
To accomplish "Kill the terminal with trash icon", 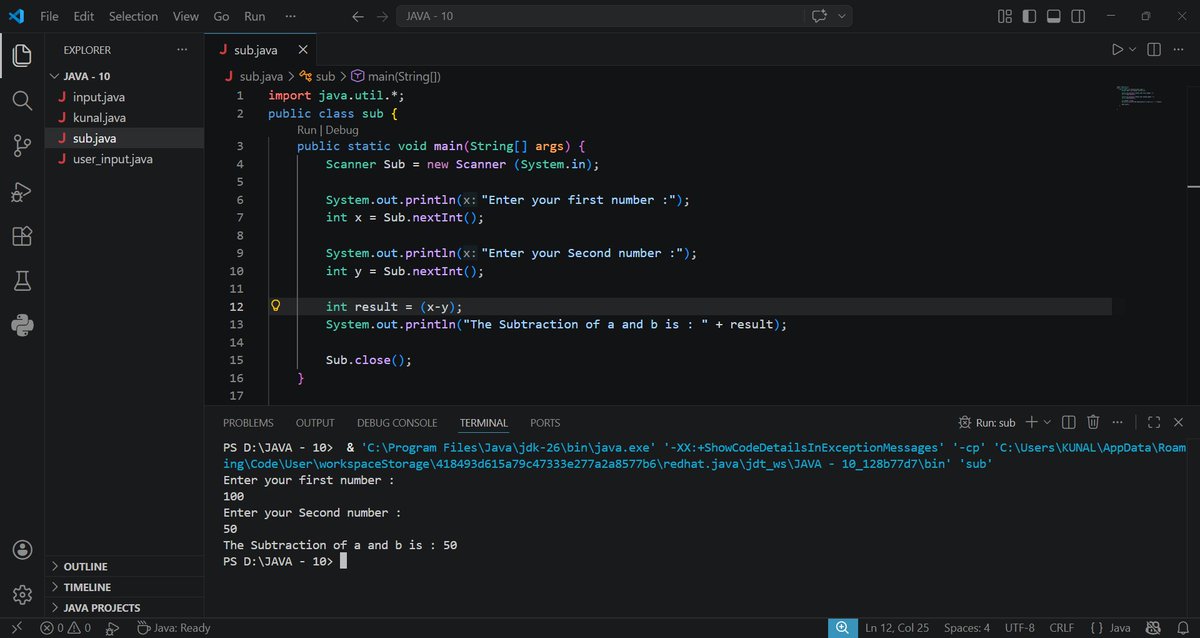I will tap(1093, 422).
